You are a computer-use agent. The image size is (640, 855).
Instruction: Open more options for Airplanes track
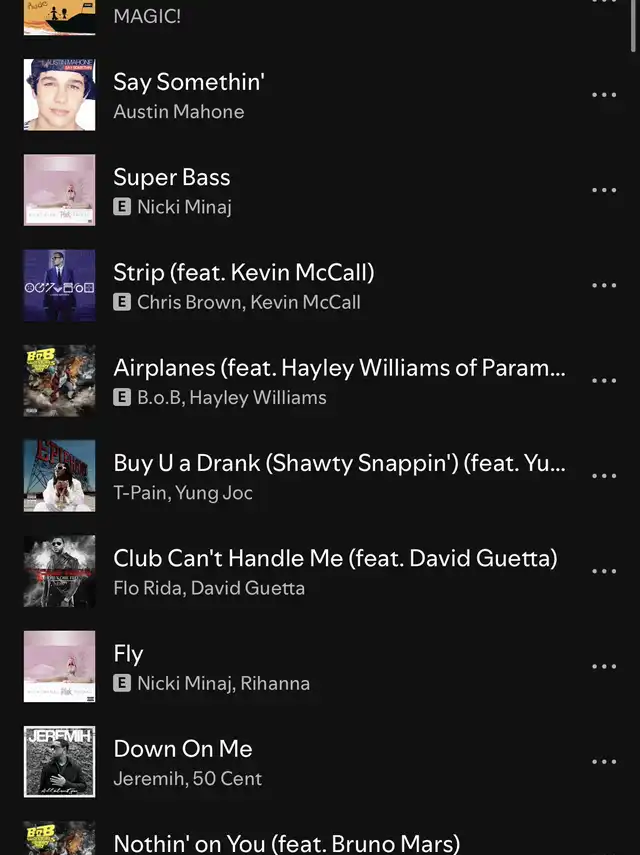pos(604,381)
